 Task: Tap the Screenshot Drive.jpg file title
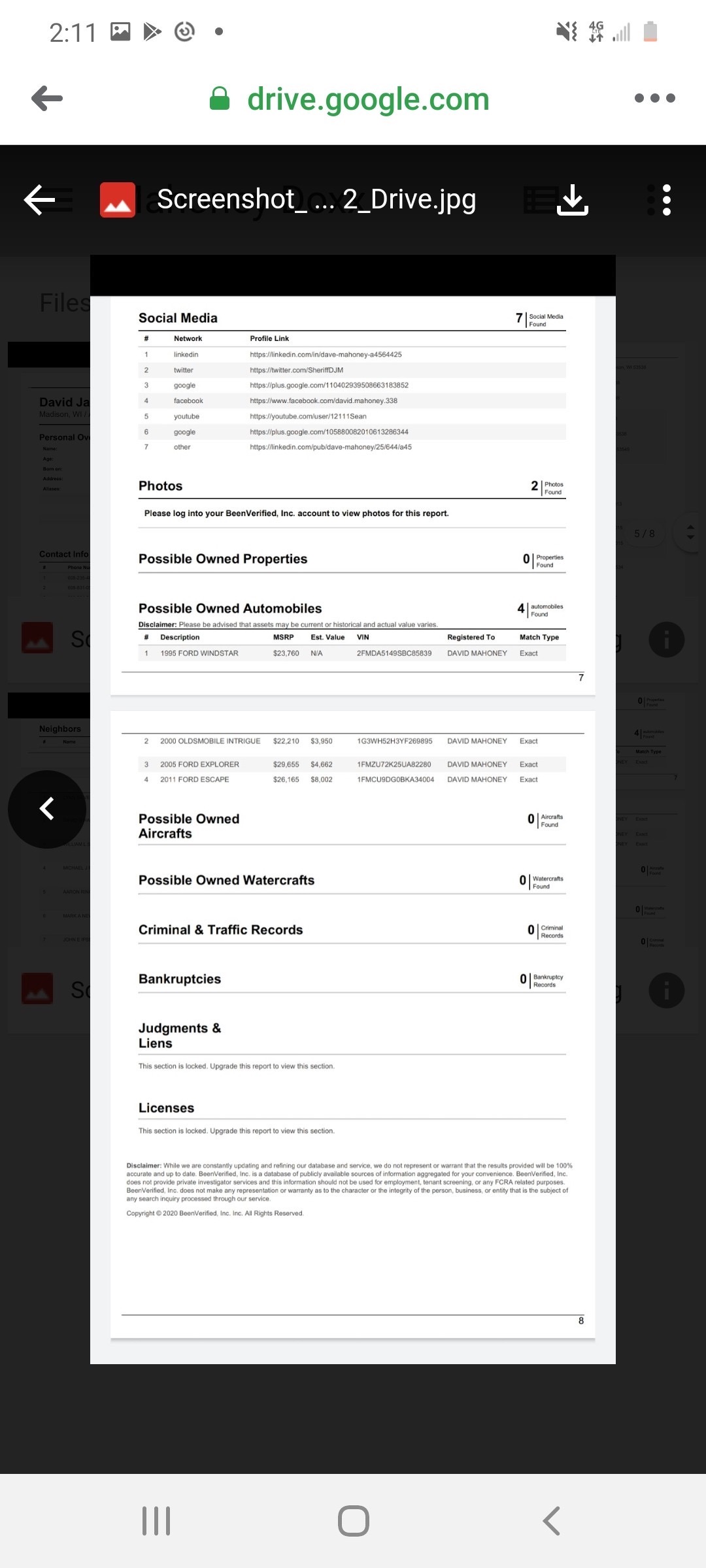[316, 199]
